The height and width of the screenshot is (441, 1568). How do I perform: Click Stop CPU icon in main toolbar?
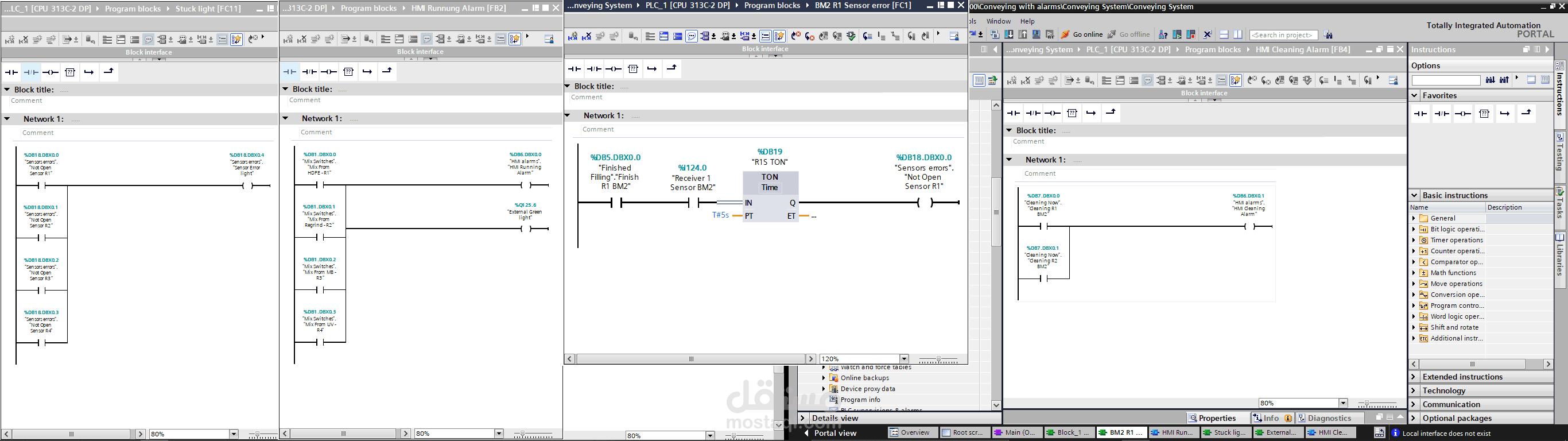coord(1190,34)
